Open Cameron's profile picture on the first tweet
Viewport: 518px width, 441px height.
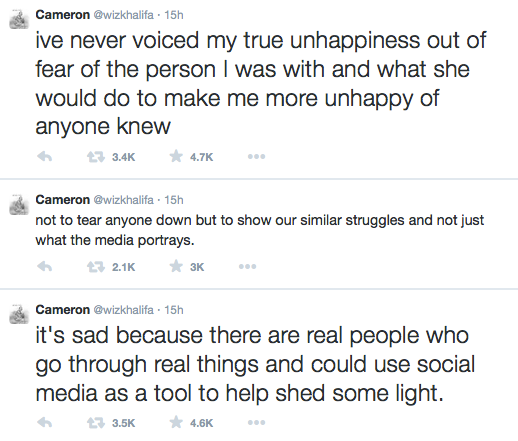(19, 20)
